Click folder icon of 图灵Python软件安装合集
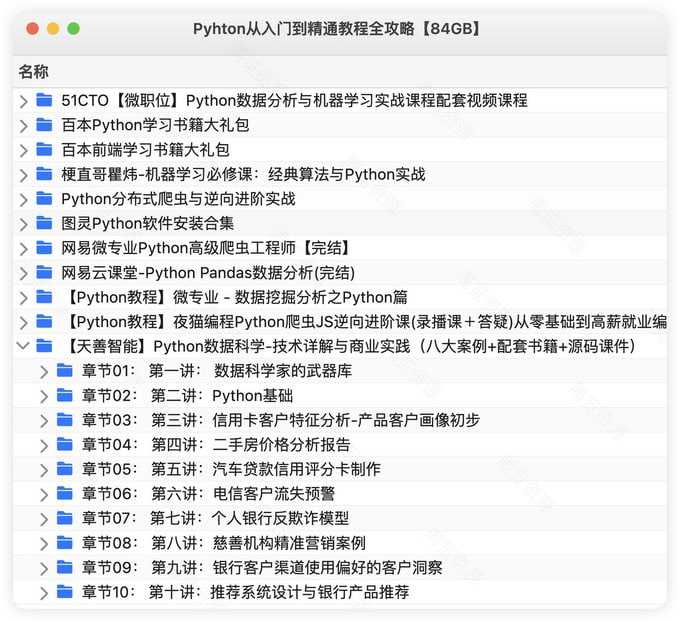 (44, 223)
